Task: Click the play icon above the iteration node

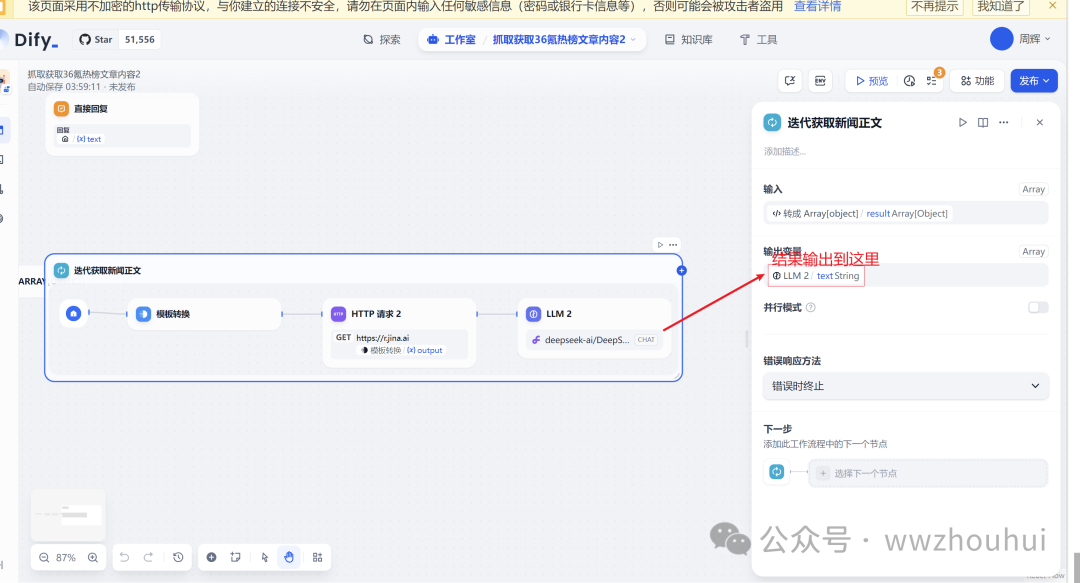Action: (660, 245)
